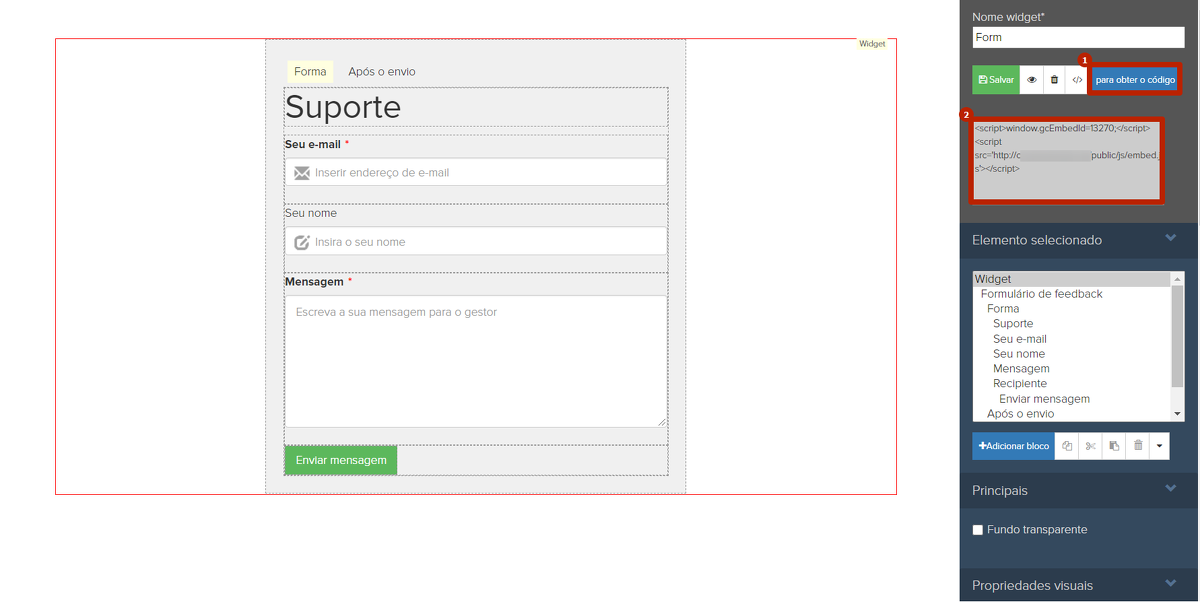
Task: Click the trash icon beside preview
Action: tap(1054, 80)
